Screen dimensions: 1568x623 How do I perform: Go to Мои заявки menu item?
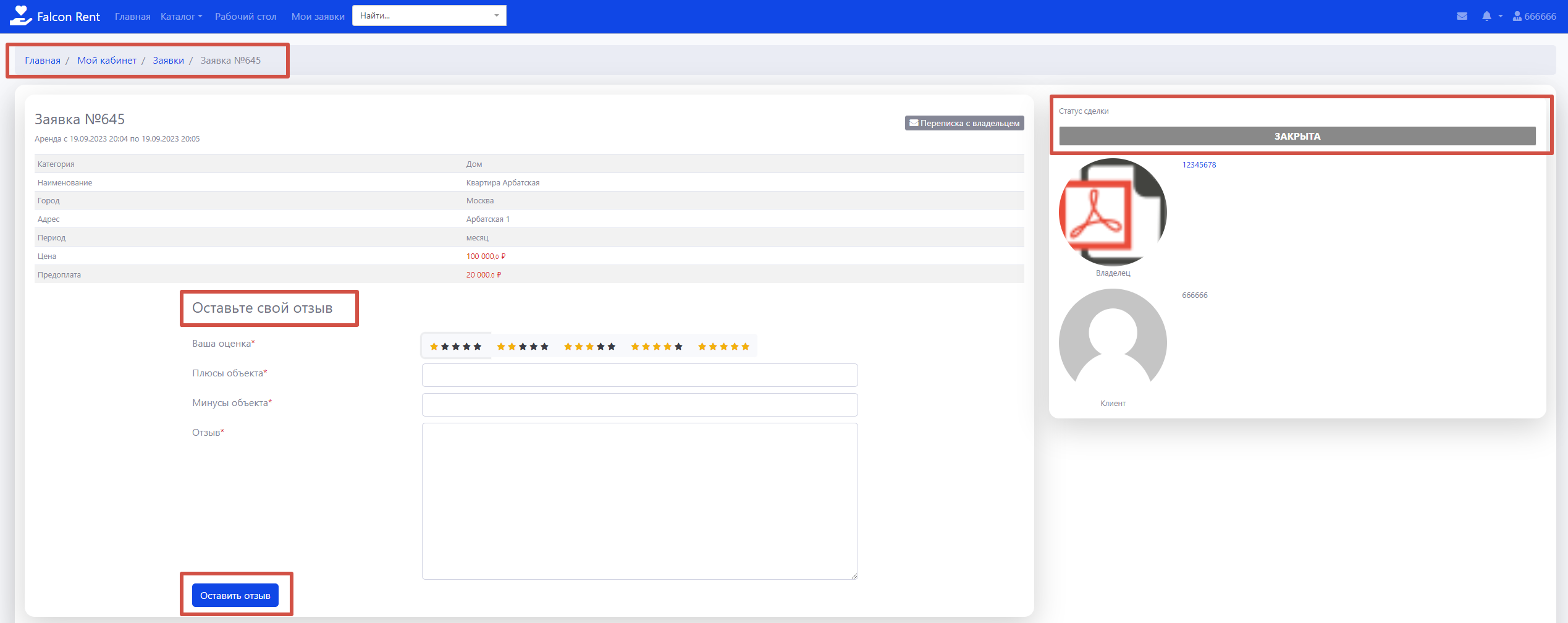pos(318,17)
